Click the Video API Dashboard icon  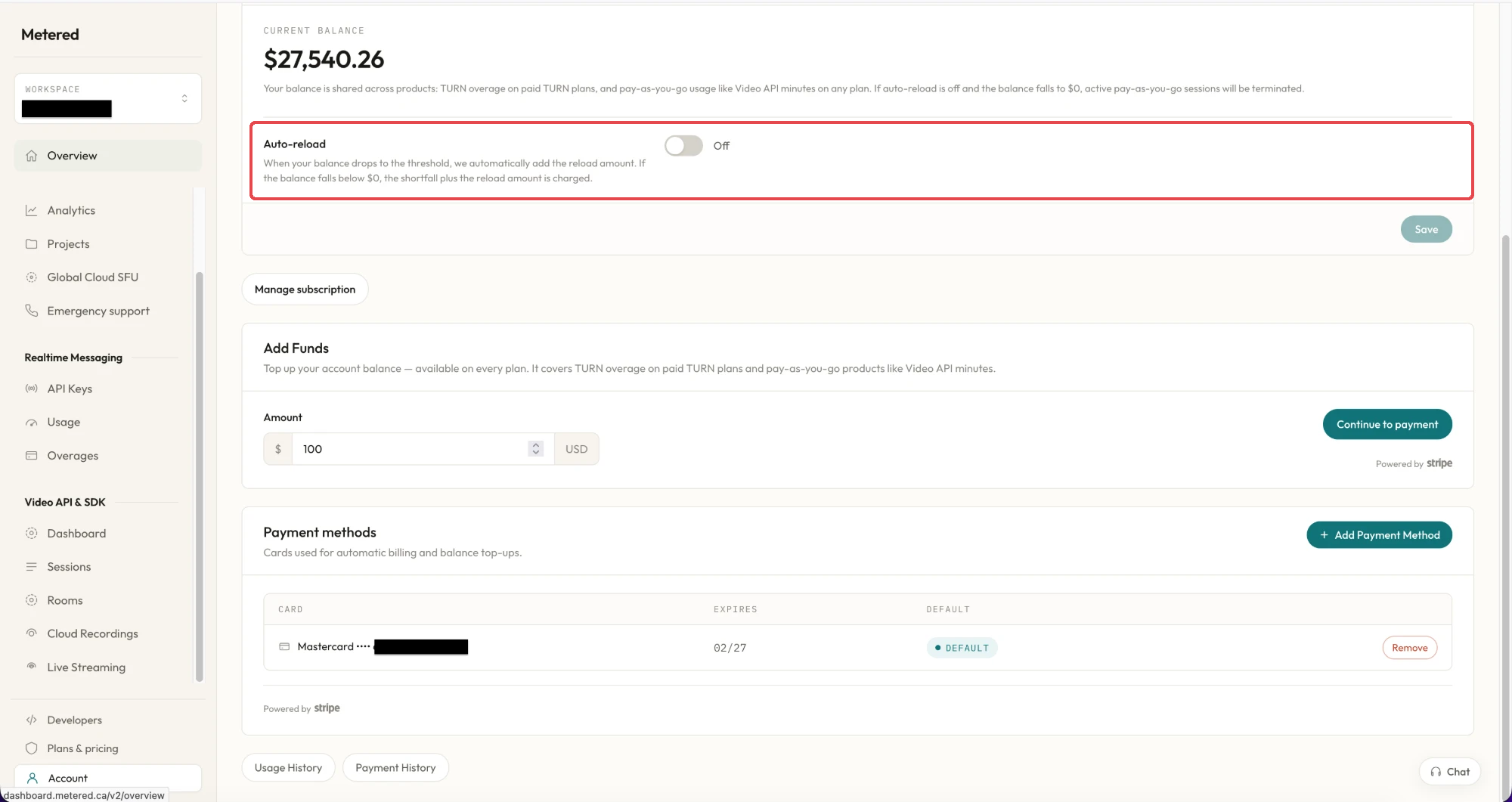tap(31, 534)
